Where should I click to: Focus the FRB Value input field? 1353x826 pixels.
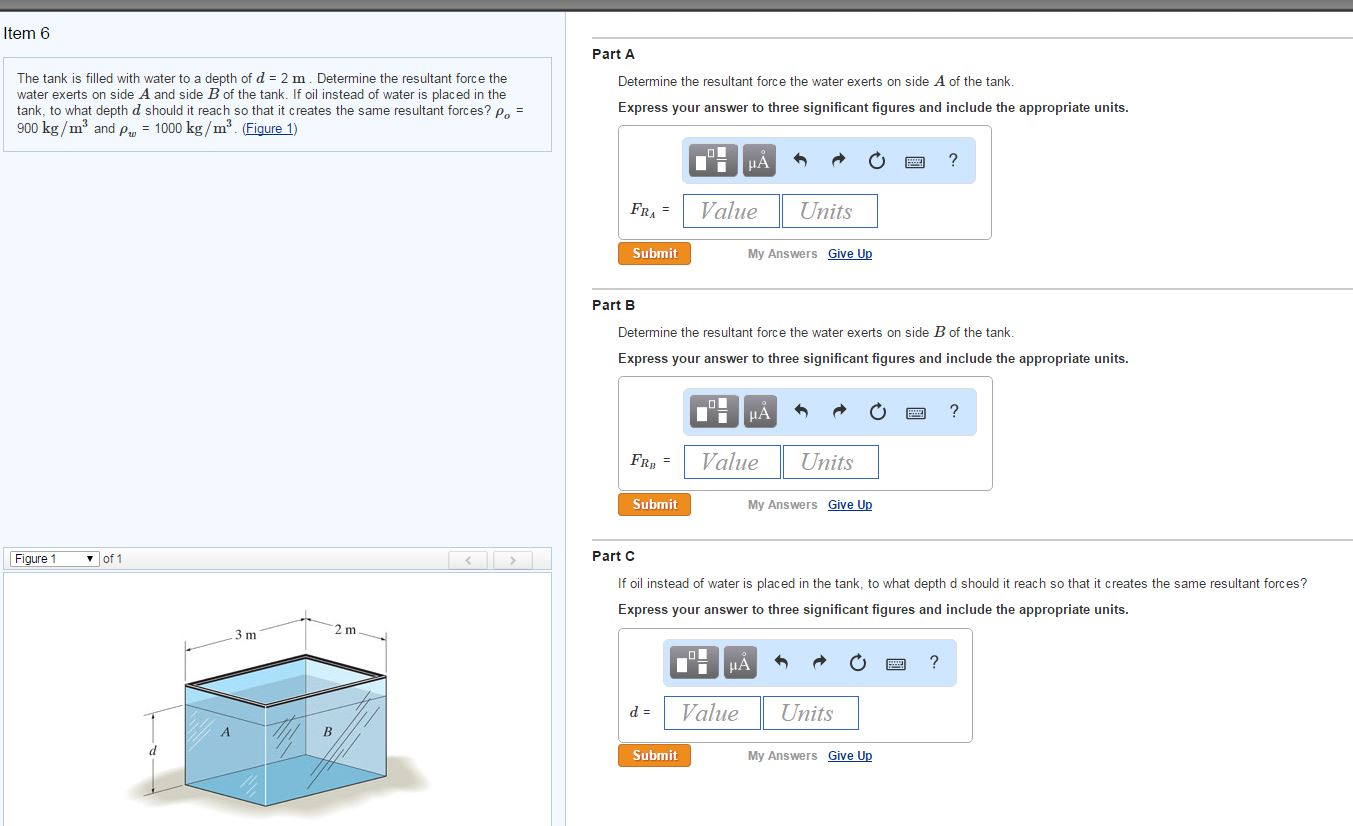732,462
